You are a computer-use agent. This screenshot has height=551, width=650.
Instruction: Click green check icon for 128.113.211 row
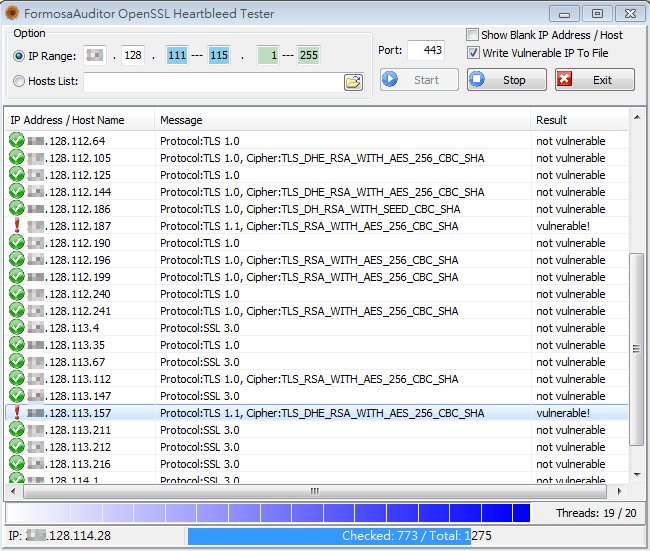[17, 430]
